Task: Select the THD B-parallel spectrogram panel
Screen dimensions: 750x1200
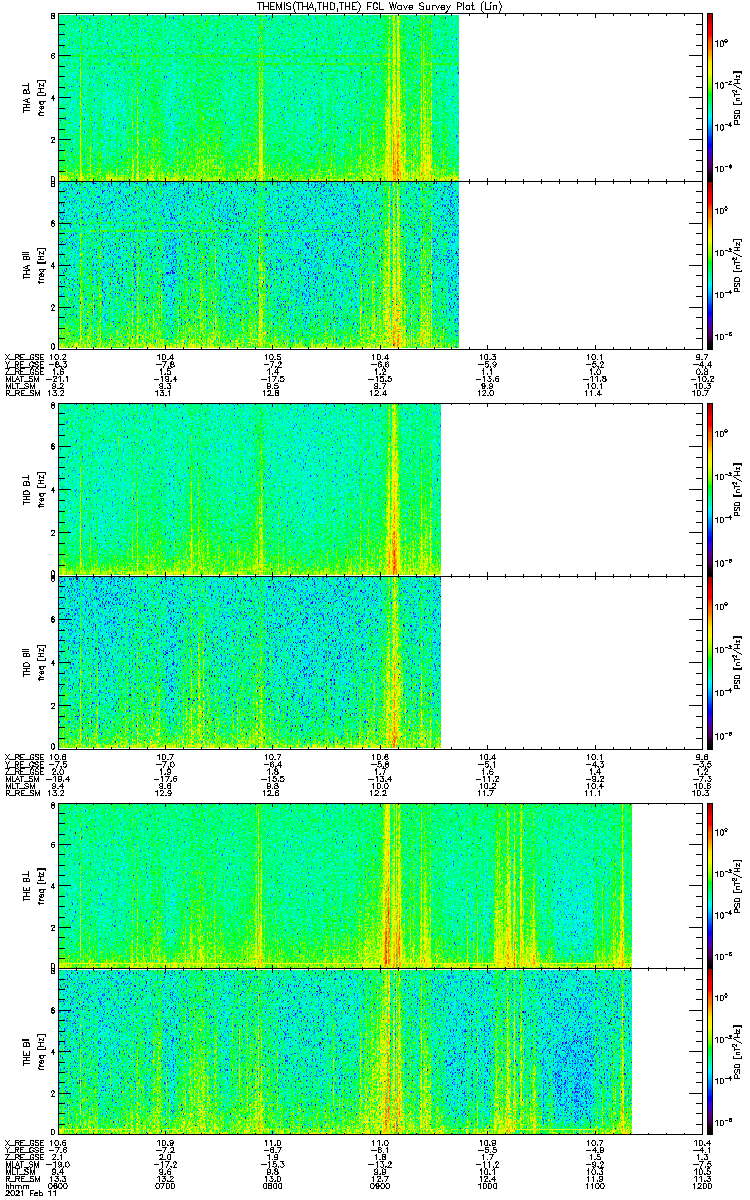Action: click(380, 662)
